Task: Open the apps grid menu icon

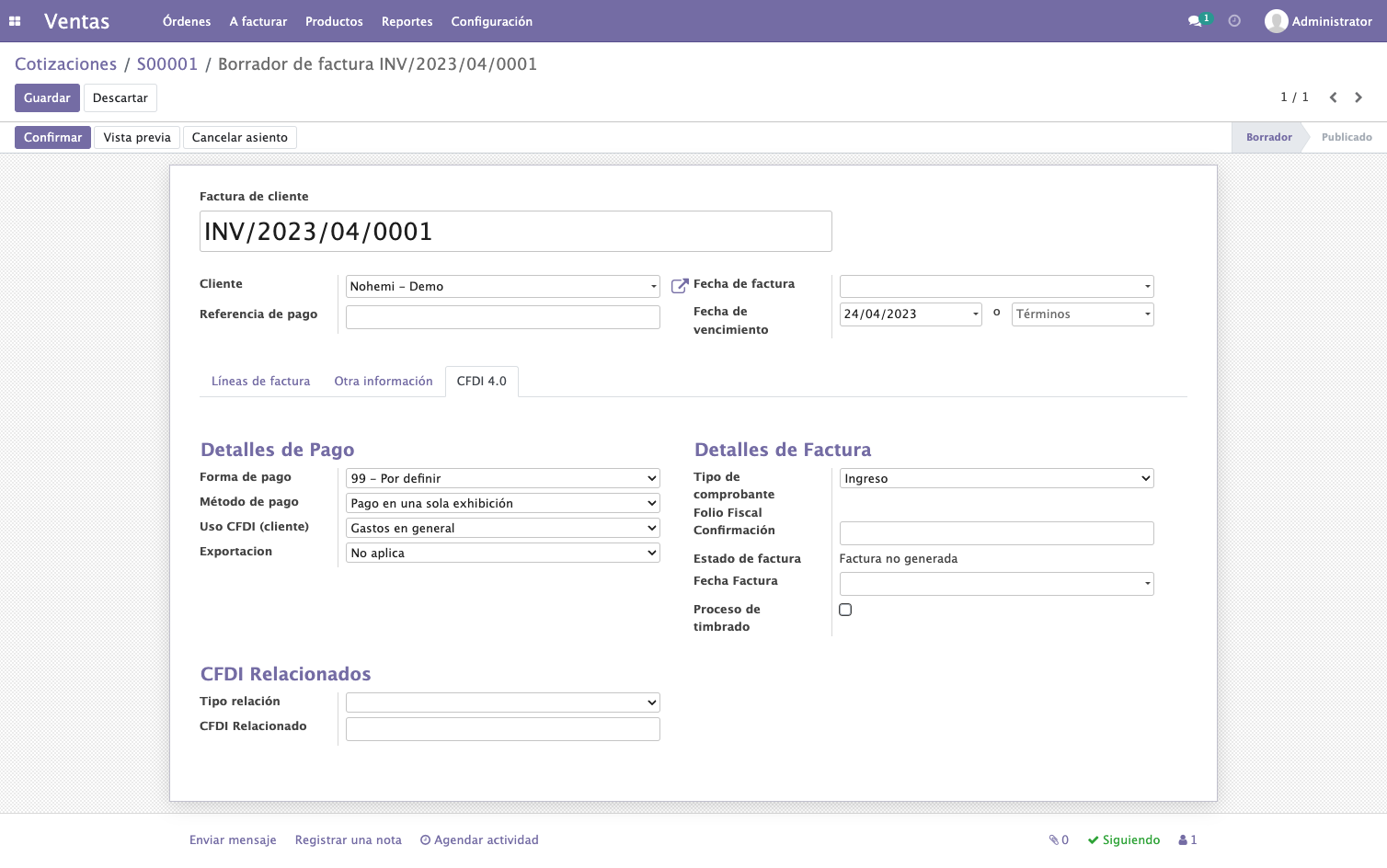Action: (x=15, y=21)
